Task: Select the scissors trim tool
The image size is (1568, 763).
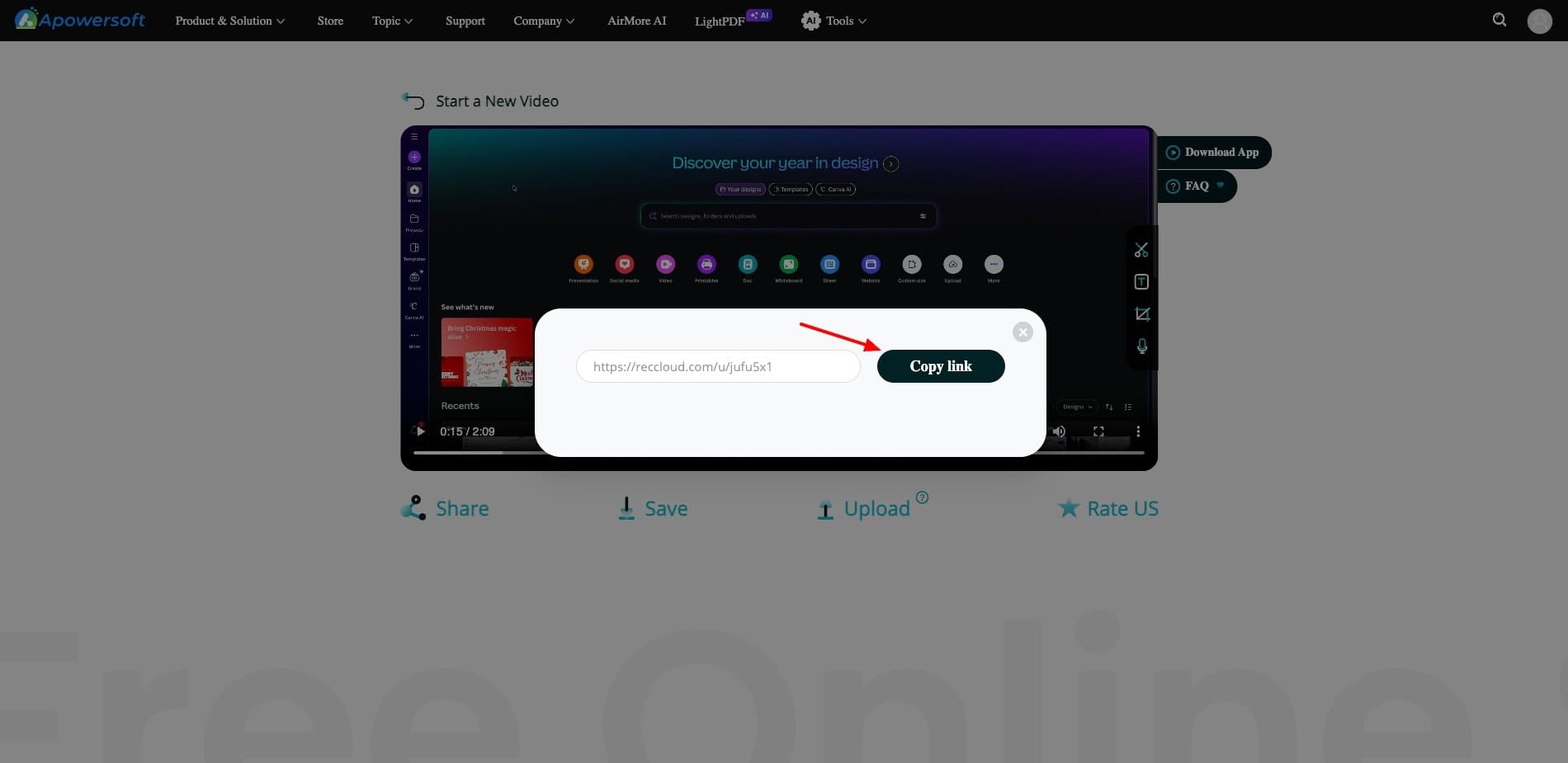Action: (x=1141, y=250)
